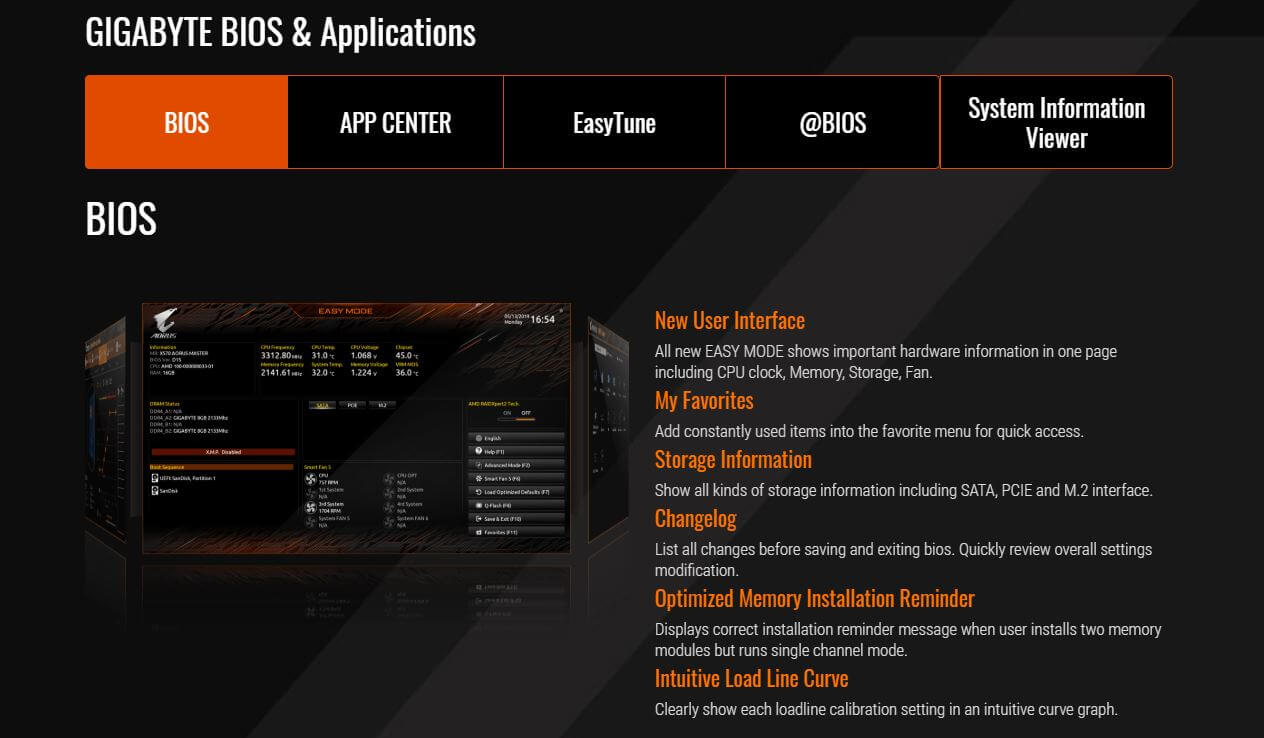Turn on AMD RAIDXpert2 Tech

506,412
